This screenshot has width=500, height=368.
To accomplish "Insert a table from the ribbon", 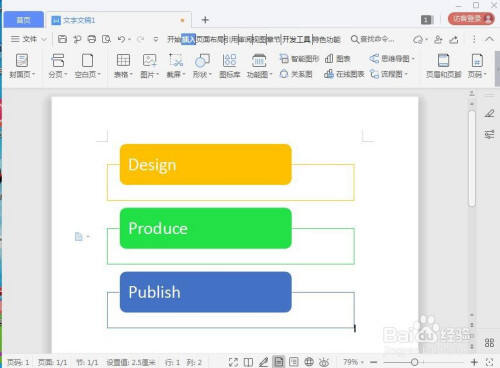I will coord(123,60).
